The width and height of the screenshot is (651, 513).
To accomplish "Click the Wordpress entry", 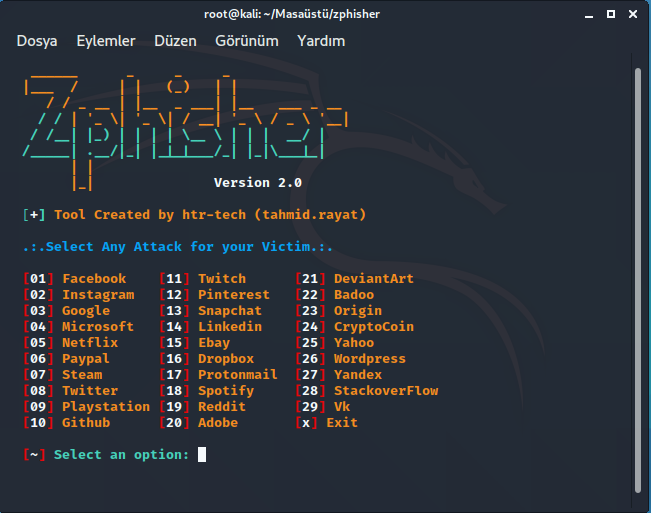I will [x=370, y=359].
